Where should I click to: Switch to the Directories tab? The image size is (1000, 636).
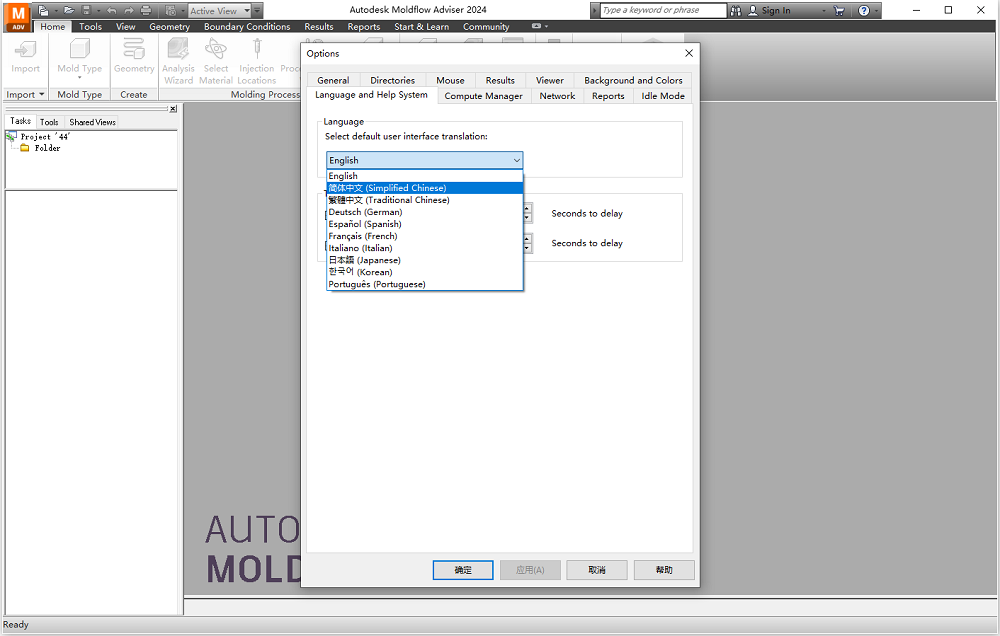pos(392,80)
